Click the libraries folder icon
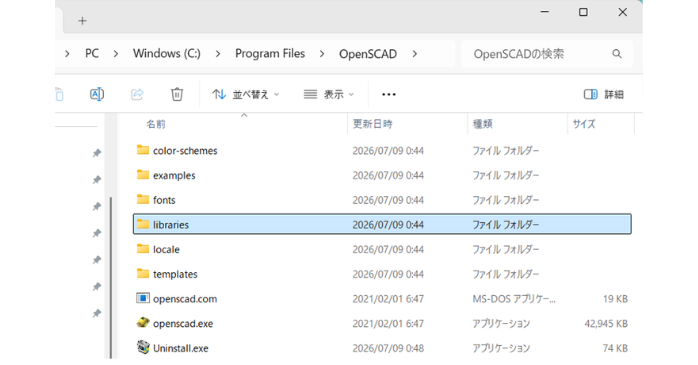The image size is (698, 365). point(143,224)
